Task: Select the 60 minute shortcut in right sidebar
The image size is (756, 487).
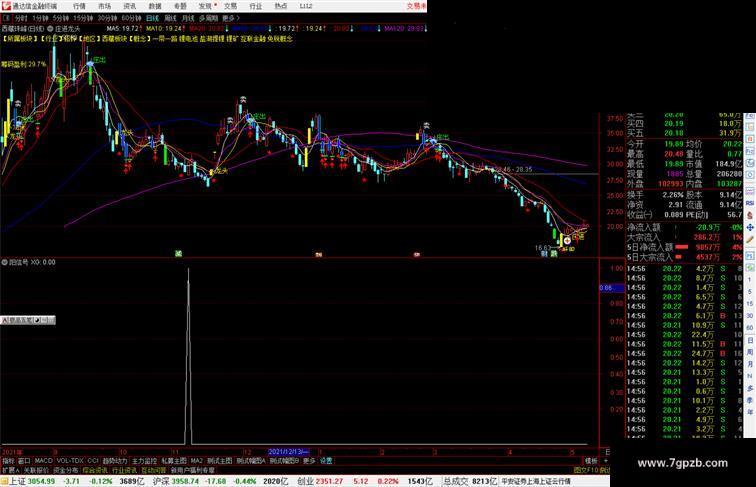Action: (x=750, y=328)
